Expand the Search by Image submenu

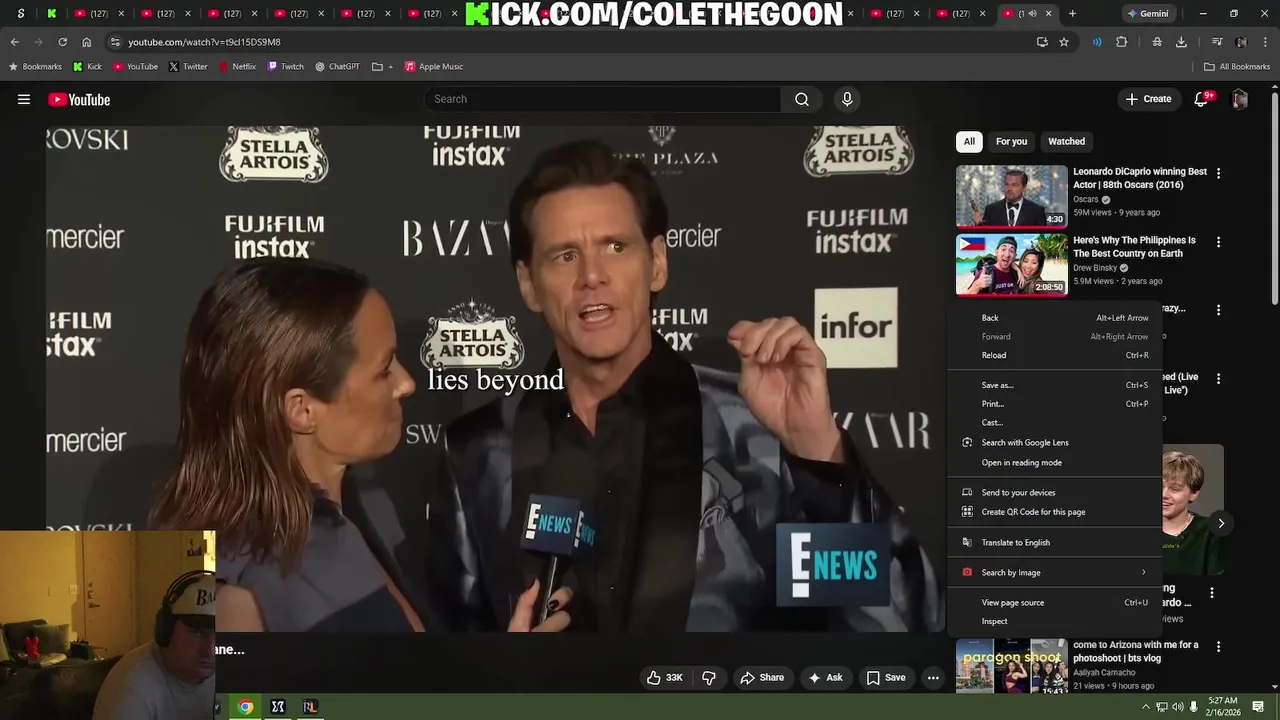click(1055, 573)
